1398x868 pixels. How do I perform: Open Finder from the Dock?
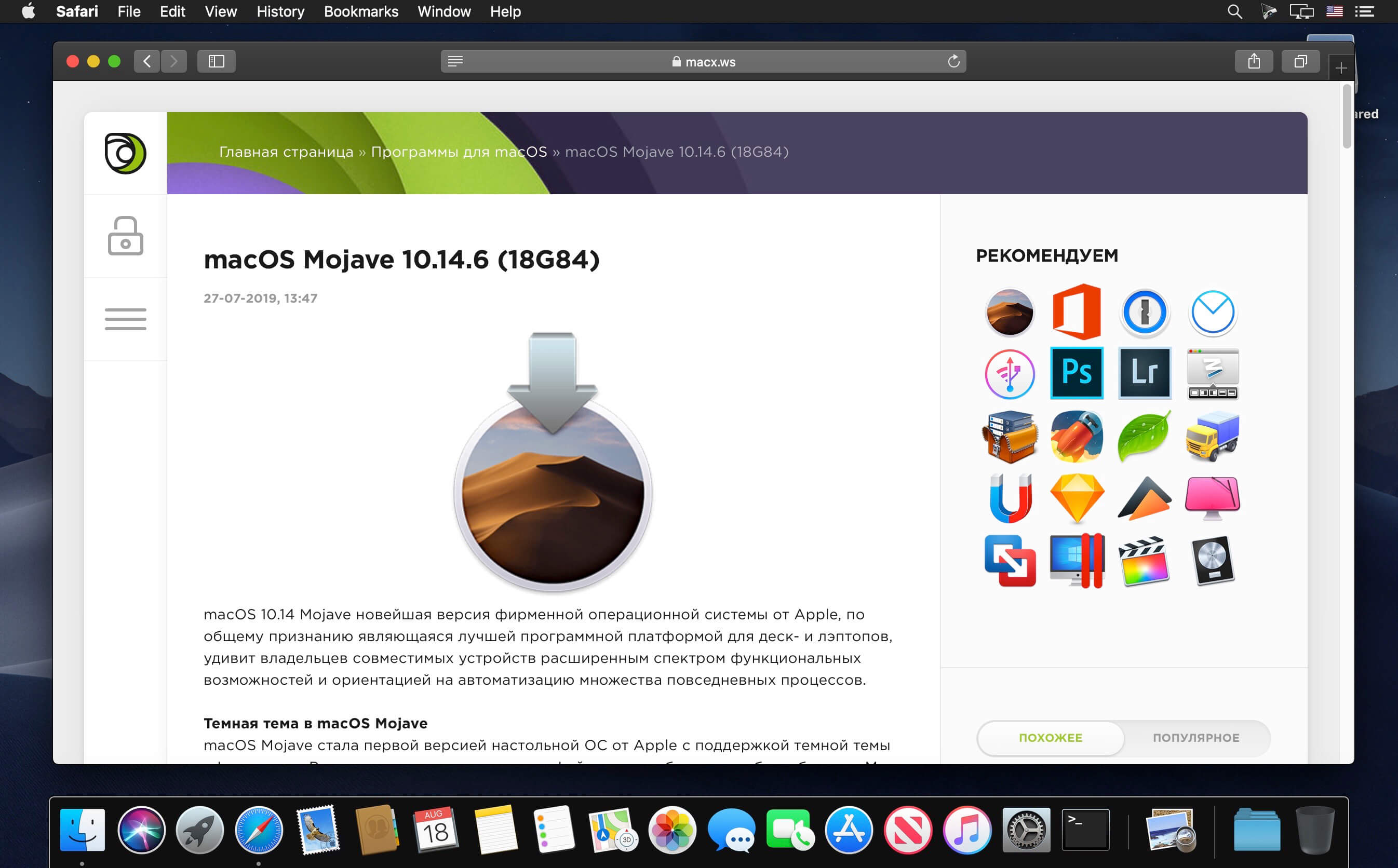82,830
